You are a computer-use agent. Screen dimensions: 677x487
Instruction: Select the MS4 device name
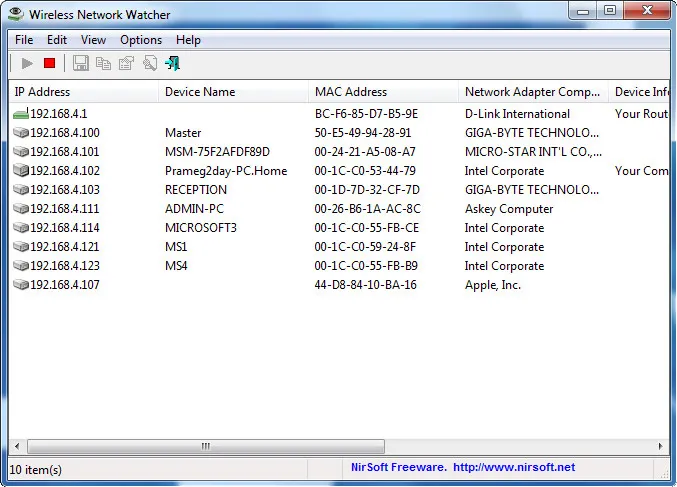point(176,266)
